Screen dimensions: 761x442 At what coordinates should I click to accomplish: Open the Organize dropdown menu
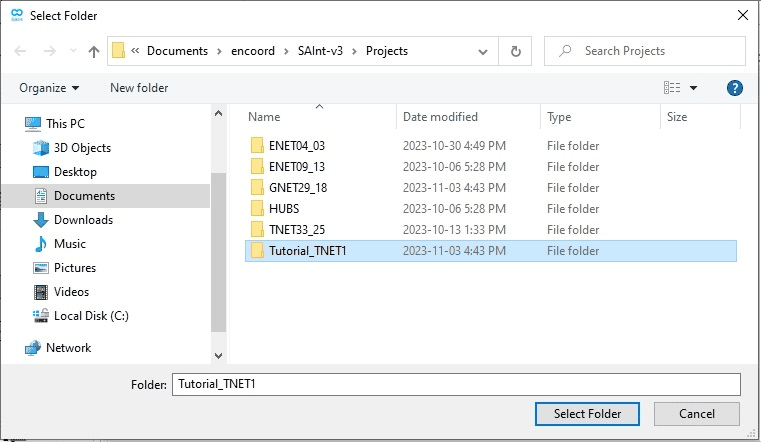click(x=48, y=88)
